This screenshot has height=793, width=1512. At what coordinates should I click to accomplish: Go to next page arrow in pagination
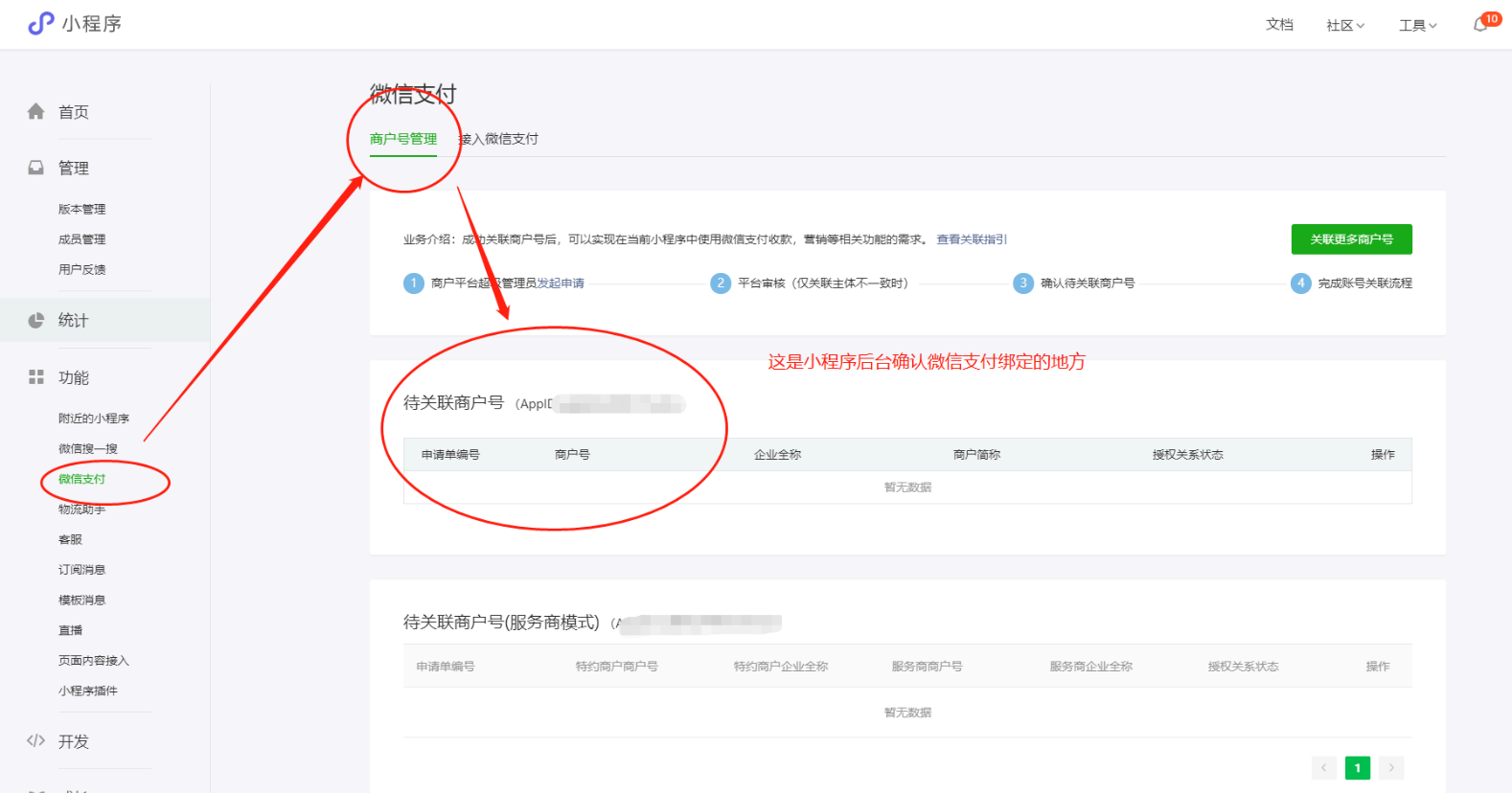click(x=1391, y=768)
